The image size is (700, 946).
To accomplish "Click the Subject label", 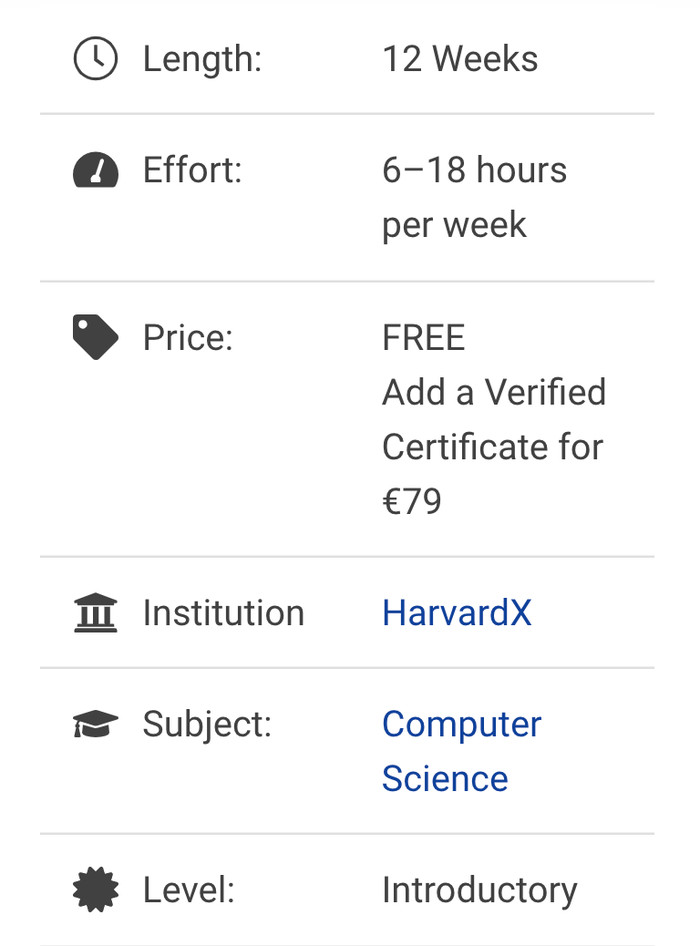I will pyautogui.click(x=207, y=724).
